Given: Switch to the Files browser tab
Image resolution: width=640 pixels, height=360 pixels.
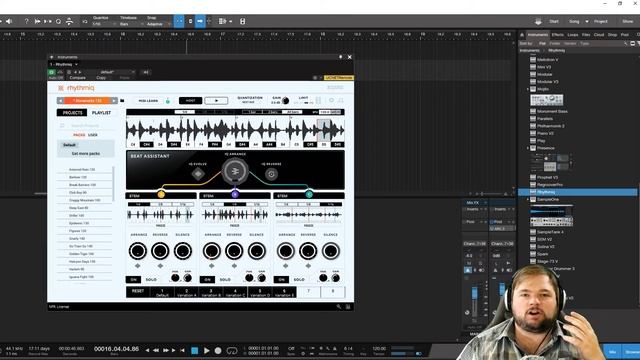Looking at the screenshot, I should point(586,35).
